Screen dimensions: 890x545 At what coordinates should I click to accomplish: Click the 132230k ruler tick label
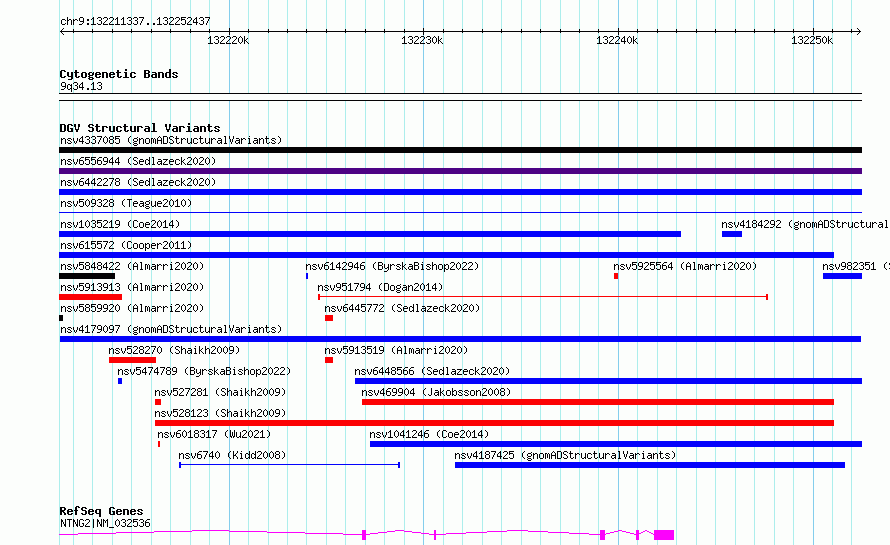(x=422, y=40)
